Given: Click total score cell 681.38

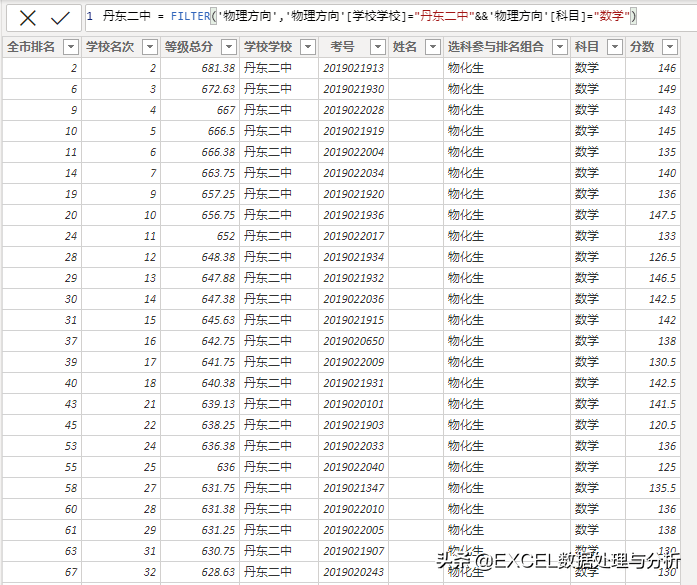Looking at the screenshot, I should [200, 68].
